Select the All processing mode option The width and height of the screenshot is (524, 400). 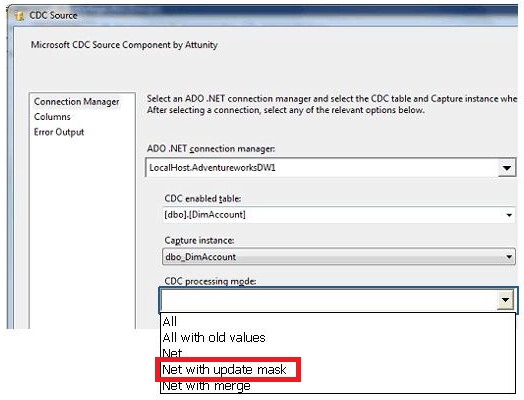coord(338,321)
